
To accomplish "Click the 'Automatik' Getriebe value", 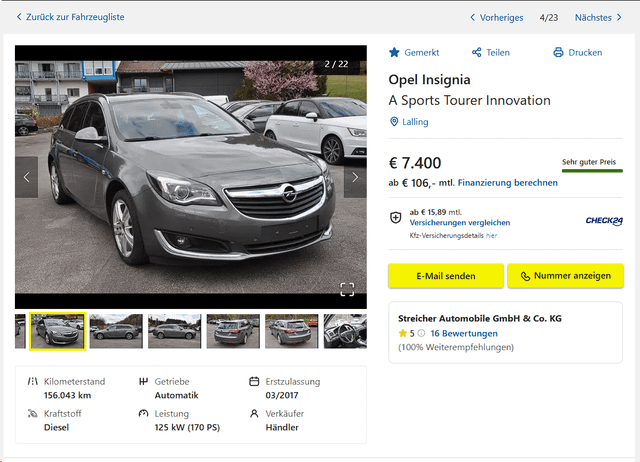I will [176, 395].
